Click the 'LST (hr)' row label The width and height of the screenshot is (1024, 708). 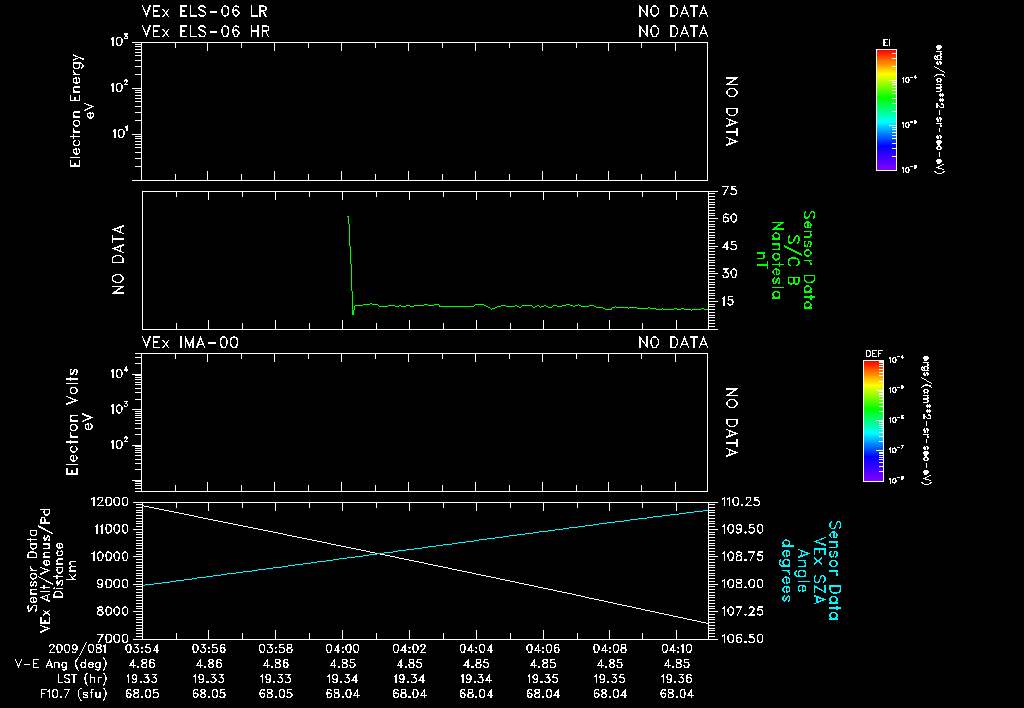(x=80, y=679)
